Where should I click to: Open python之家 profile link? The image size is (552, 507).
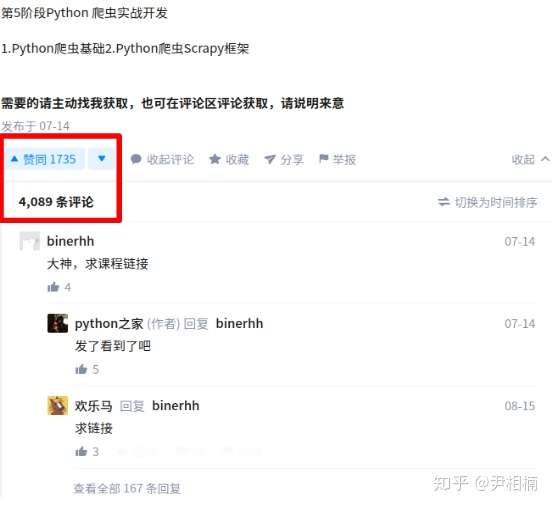click(109, 324)
